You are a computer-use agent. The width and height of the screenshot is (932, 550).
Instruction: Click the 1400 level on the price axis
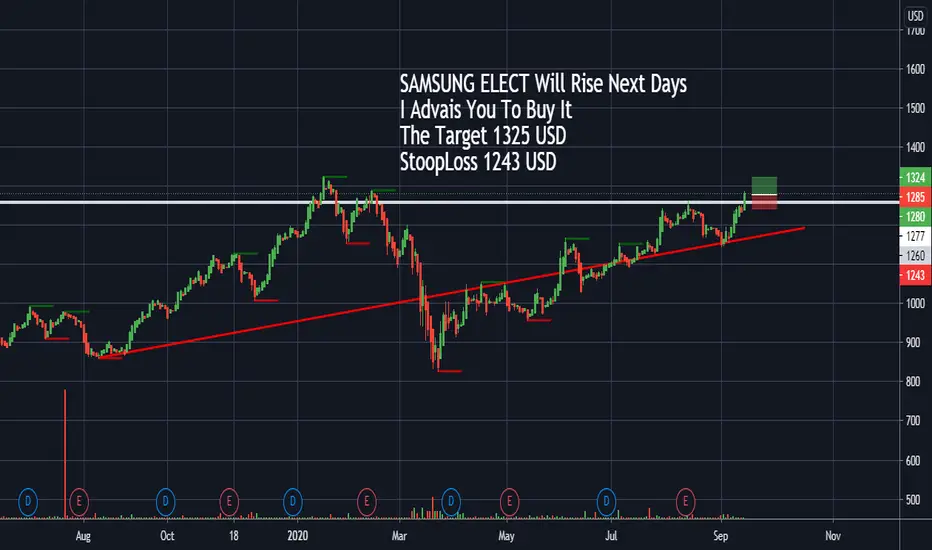pyautogui.click(x=915, y=147)
